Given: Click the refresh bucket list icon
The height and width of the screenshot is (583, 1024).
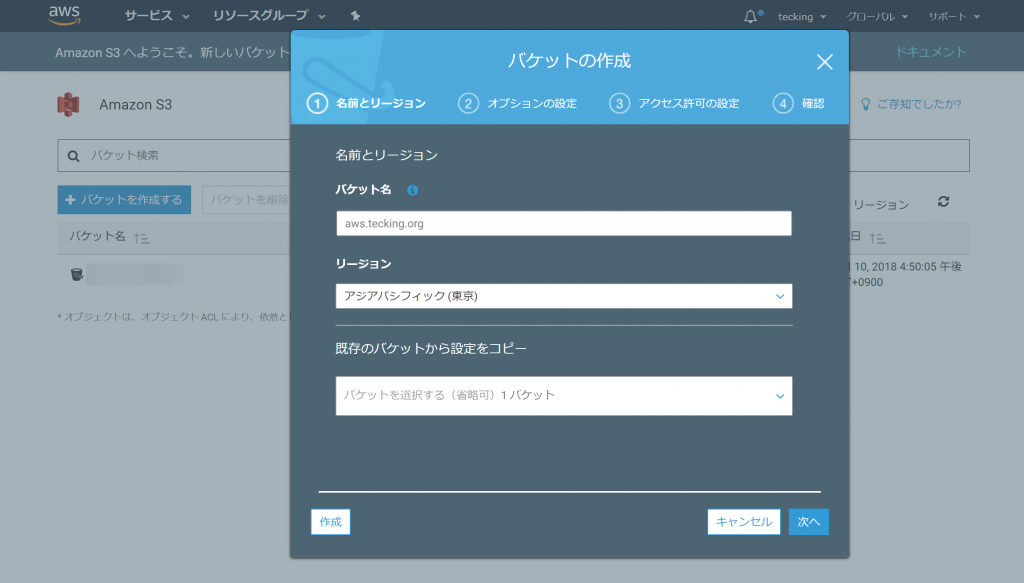Looking at the screenshot, I should 943,202.
